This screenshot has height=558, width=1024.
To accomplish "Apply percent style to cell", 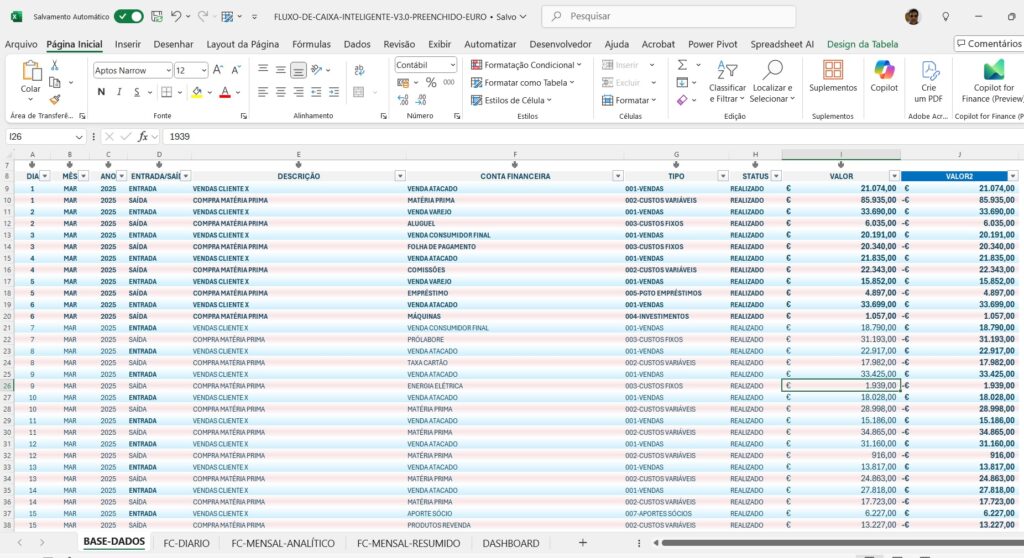I will [x=432, y=82].
